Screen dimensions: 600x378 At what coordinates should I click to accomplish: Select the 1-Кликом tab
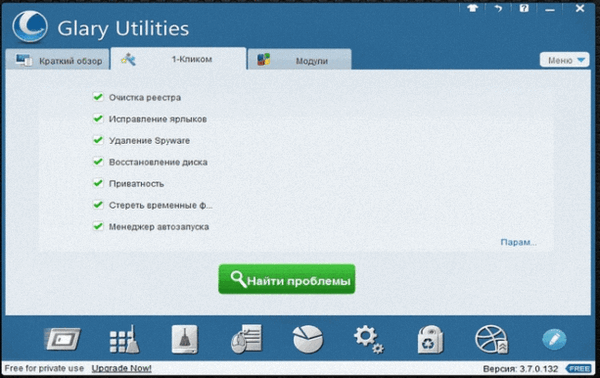pos(178,59)
